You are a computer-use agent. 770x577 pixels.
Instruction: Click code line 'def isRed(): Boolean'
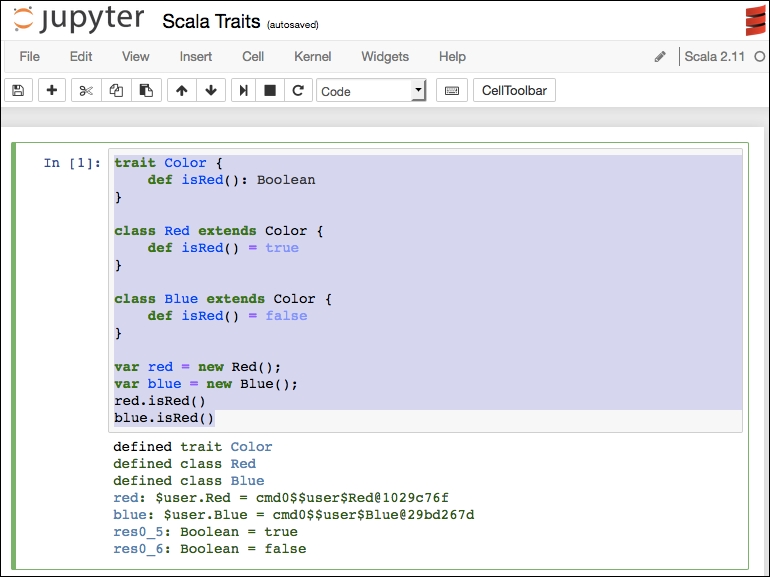pos(231,180)
